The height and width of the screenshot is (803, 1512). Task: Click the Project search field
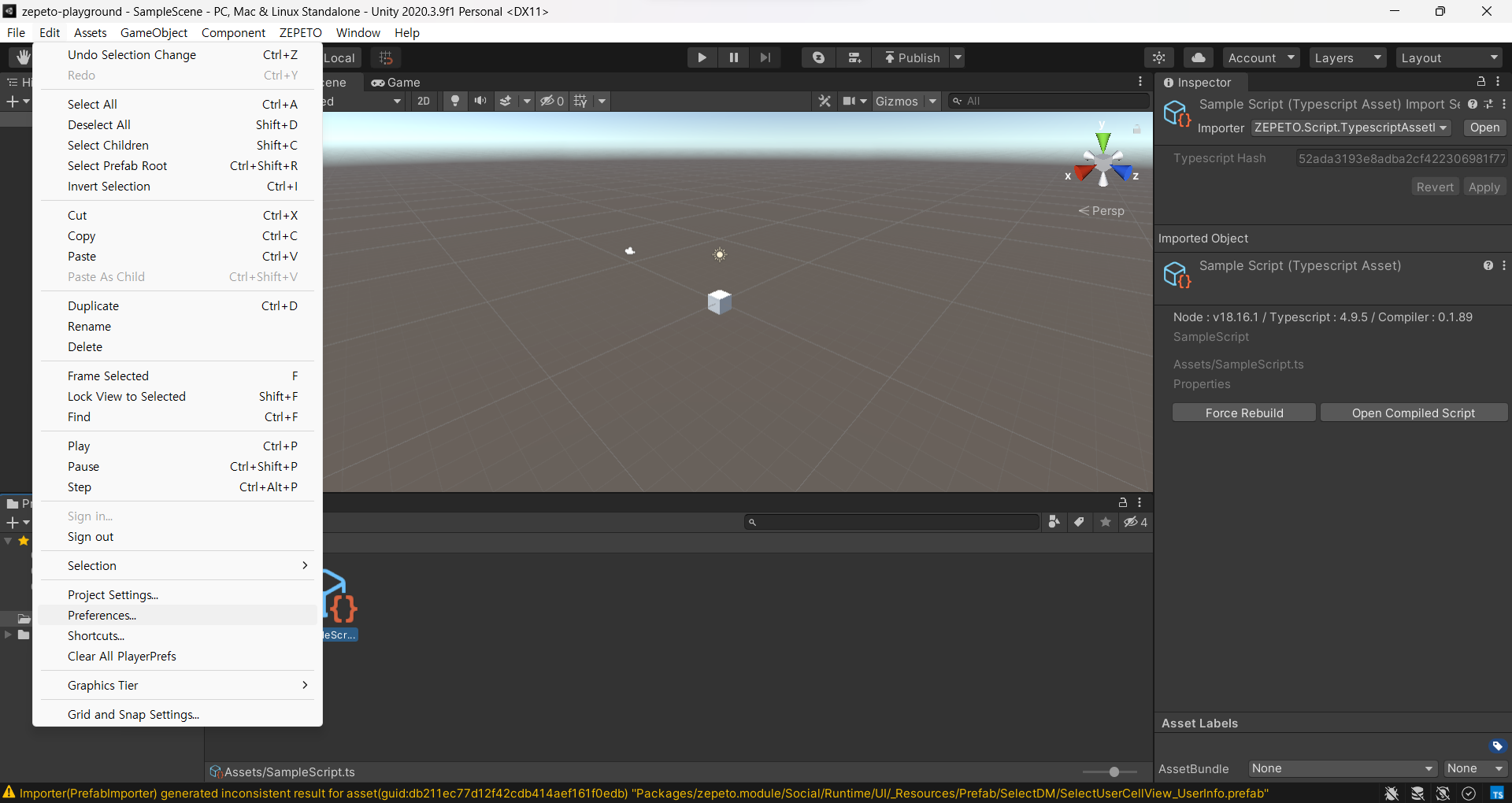click(x=891, y=522)
